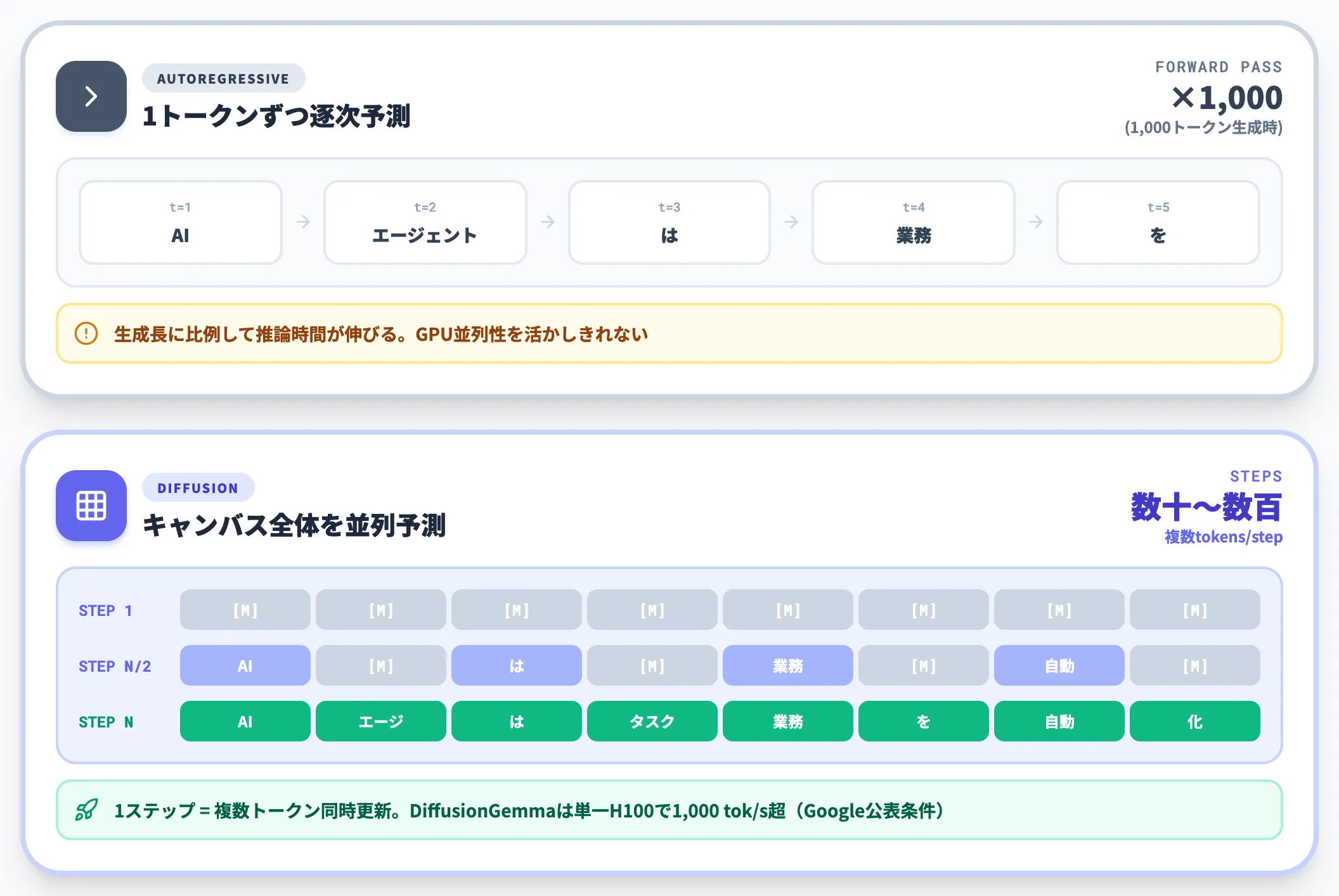Click the 数十〜数百 figure

click(1206, 507)
